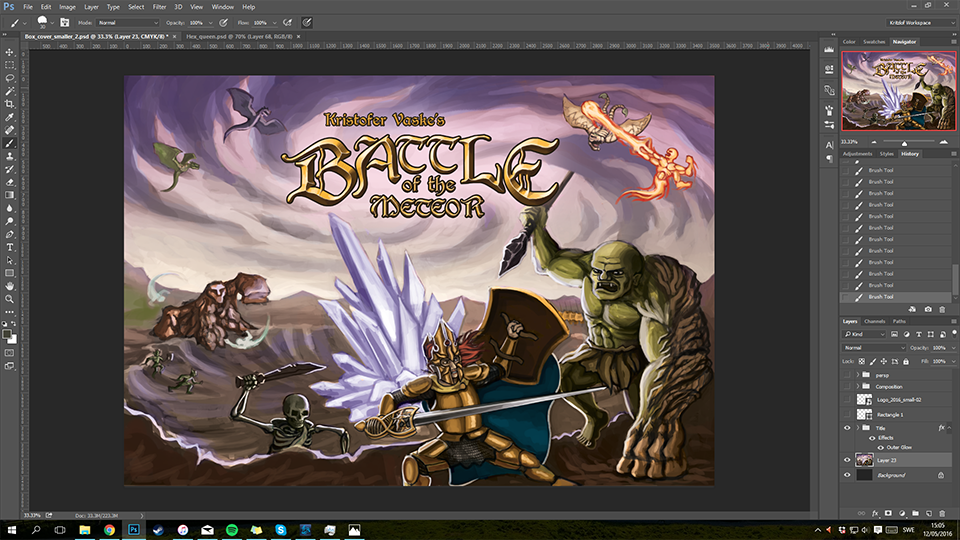The height and width of the screenshot is (540, 960).
Task: Hide the Layer 23 layer
Action: (847, 460)
